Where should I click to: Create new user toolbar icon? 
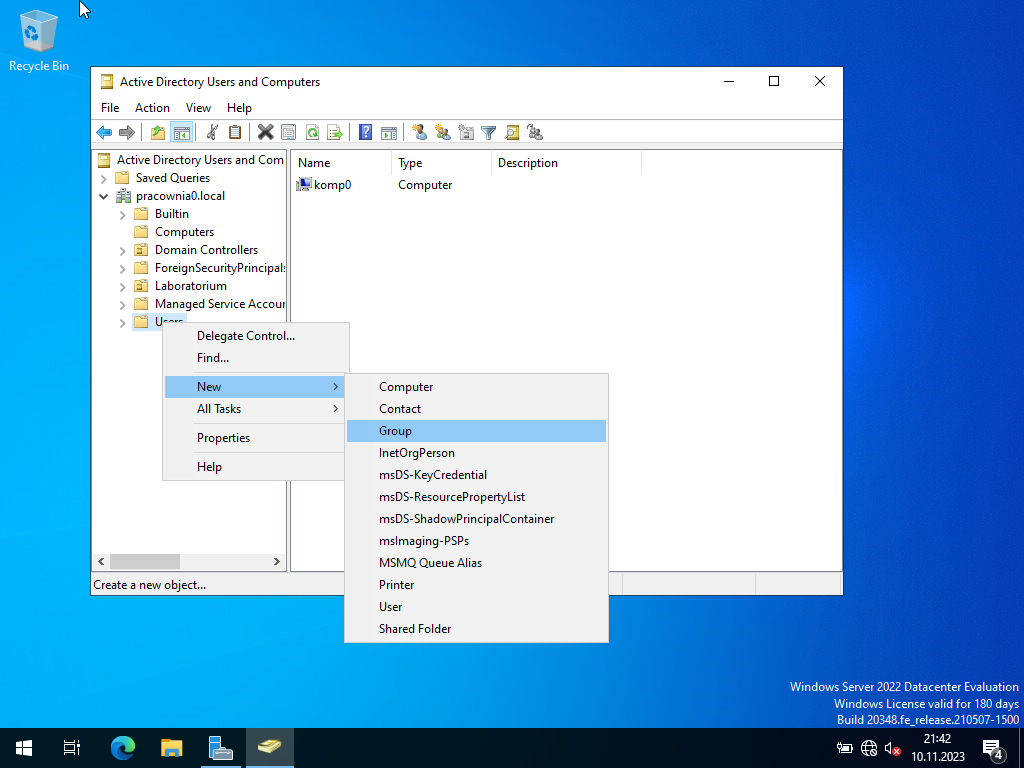(x=419, y=133)
